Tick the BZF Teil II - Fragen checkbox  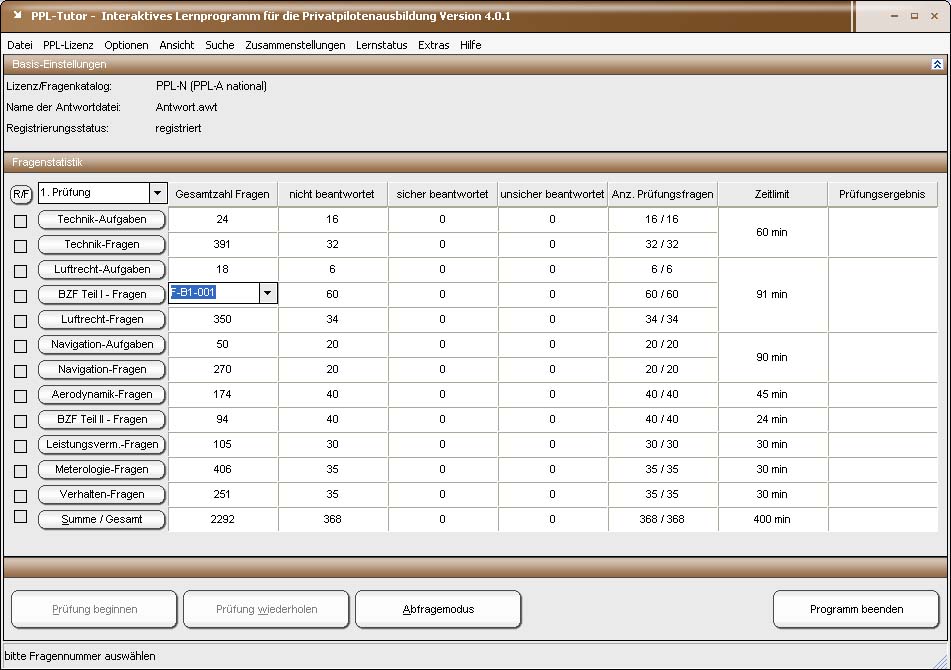pos(21,421)
